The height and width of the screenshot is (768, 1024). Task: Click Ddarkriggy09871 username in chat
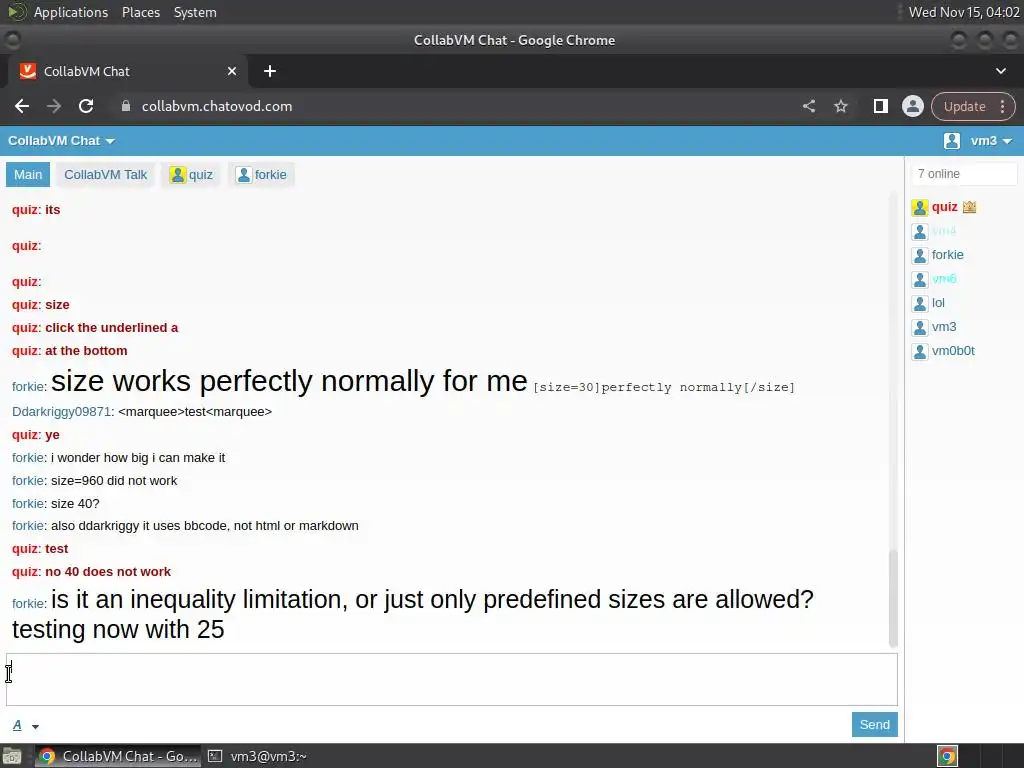[x=61, y=411]
